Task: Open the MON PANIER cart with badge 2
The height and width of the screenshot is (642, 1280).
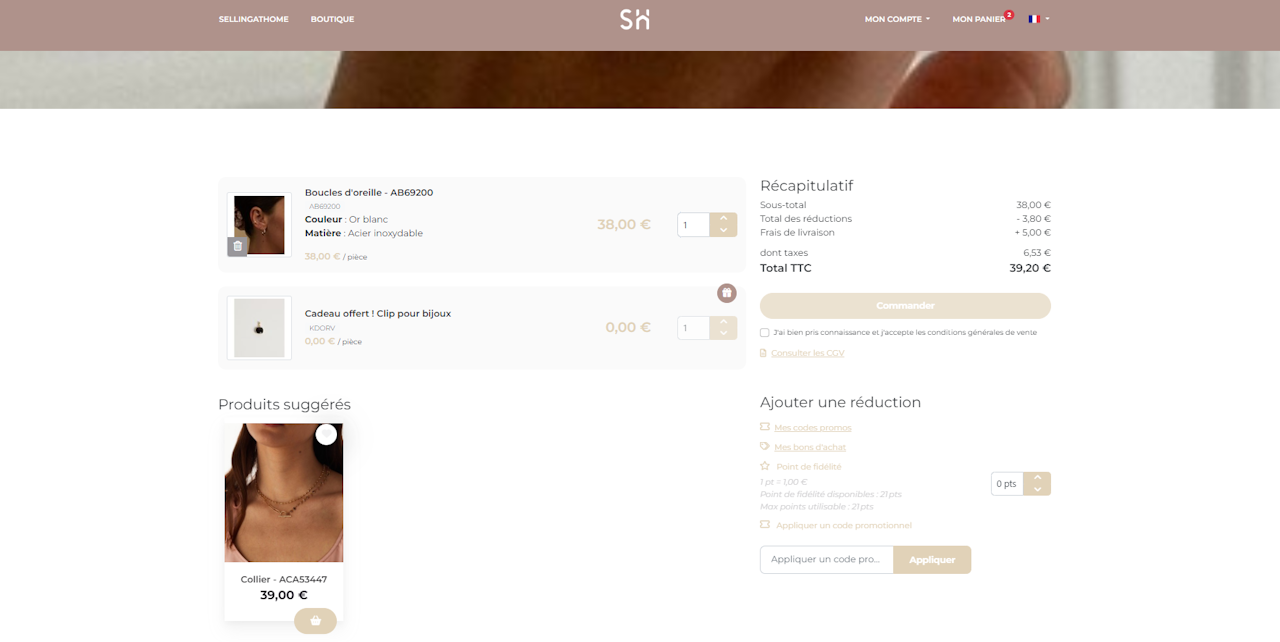Action: 981,18
